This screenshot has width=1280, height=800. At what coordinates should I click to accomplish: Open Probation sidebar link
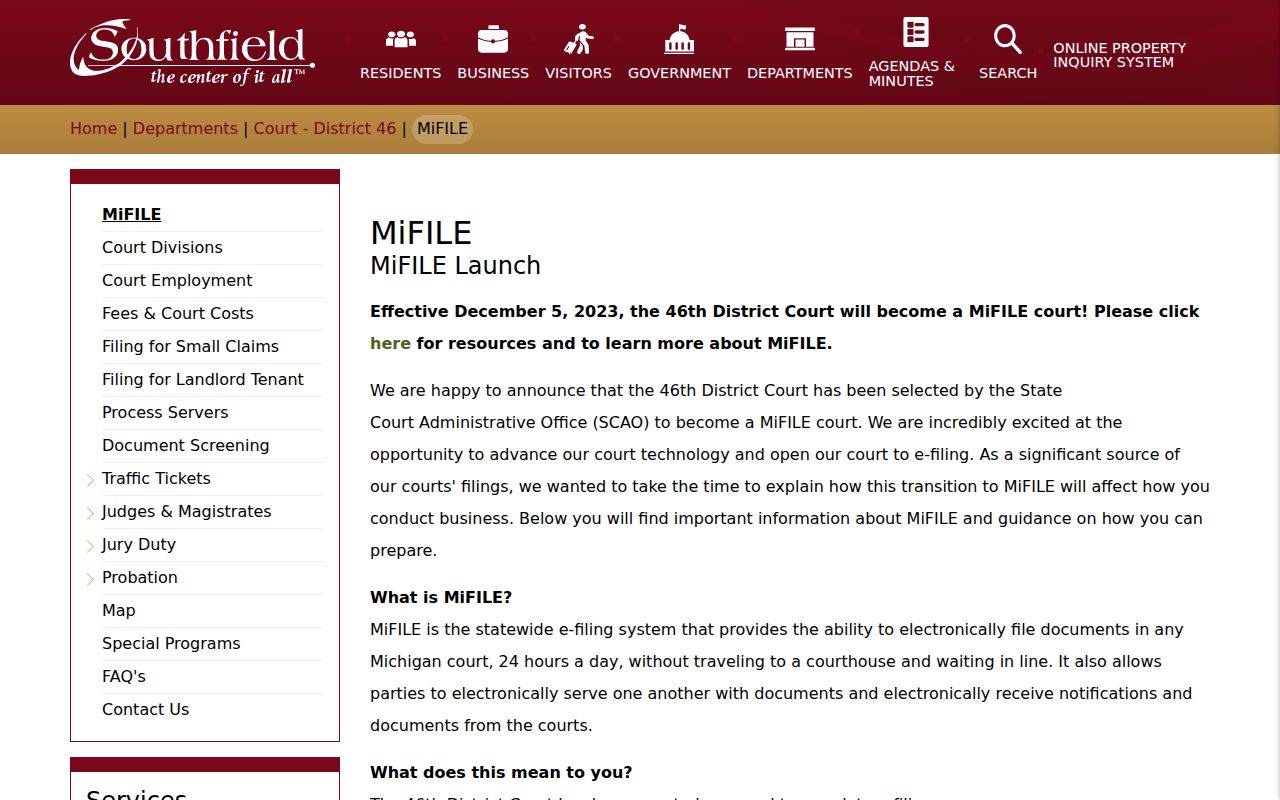pyautogui.click(x=140, y=577)
